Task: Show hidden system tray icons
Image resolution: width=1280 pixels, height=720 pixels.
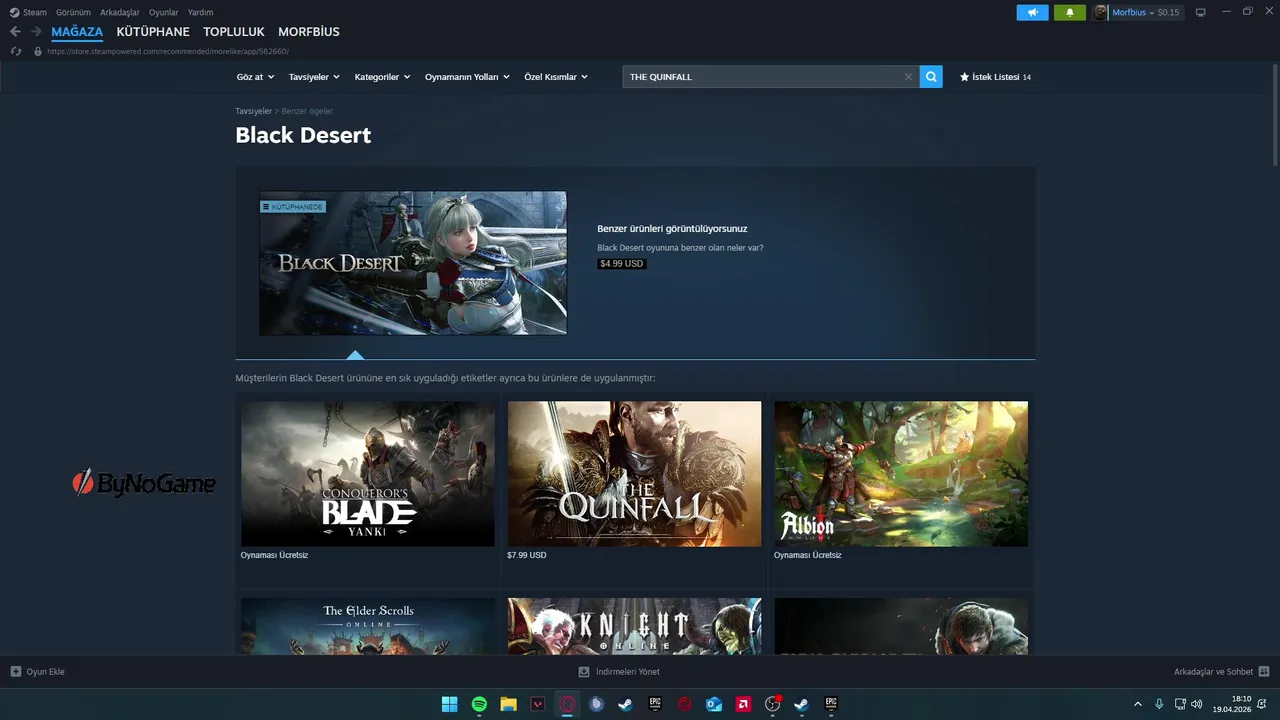Action: [x=1137, y=704]
